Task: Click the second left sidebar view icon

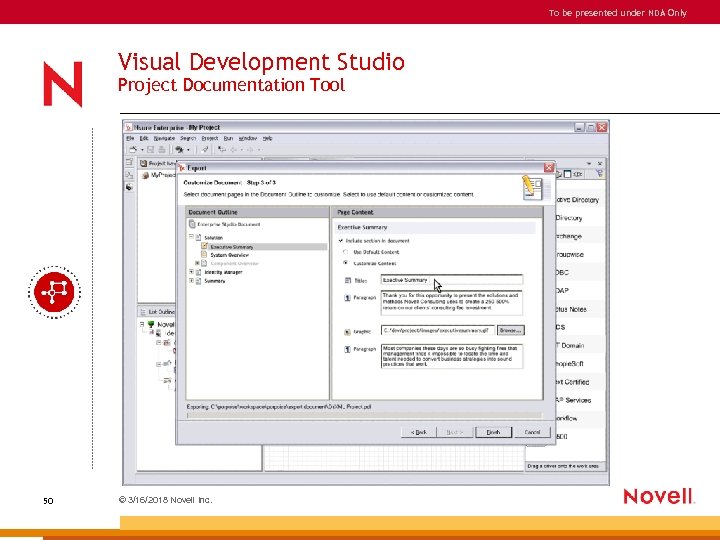Action: click(129, 175)
